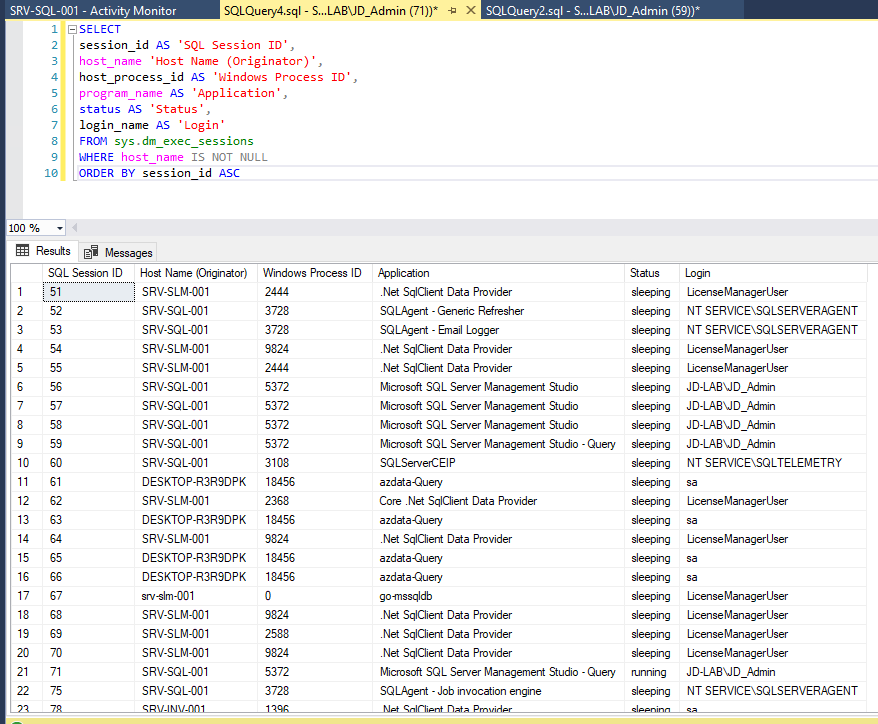Click the Windows Process ID column header
Viewport: 878px width, 724px height.
click(x=311, y=273)
